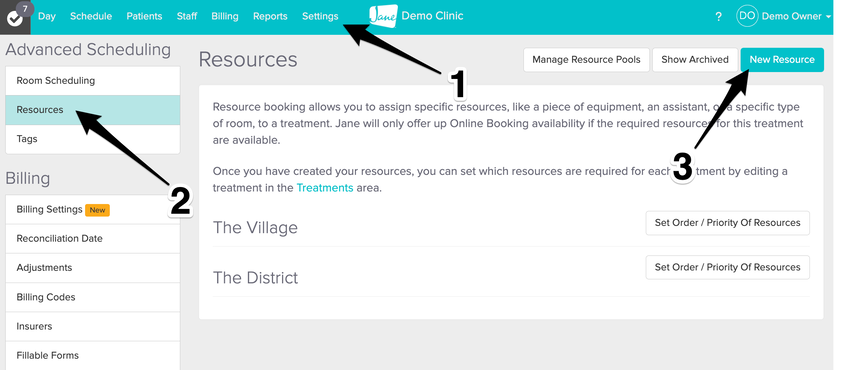
Task: Open Adjustments in sidebar
Action: 93,268
